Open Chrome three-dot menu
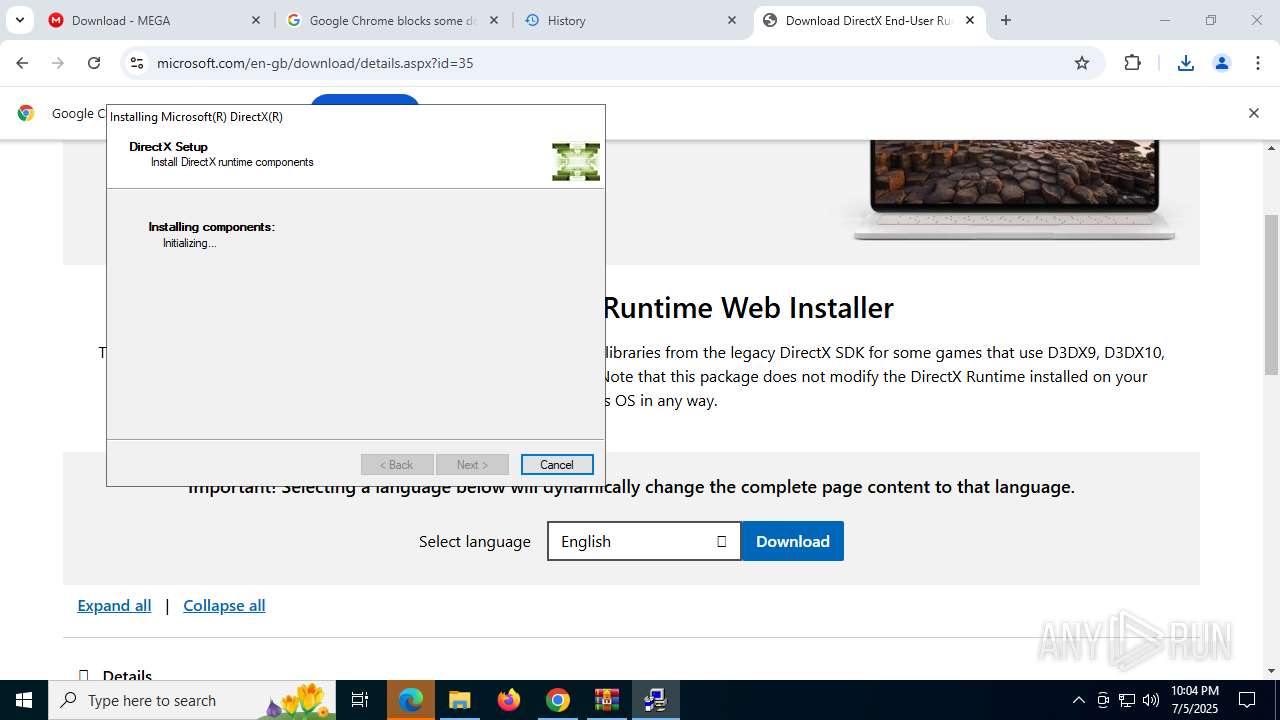Image resolution: width=1280 pixels, height=720 pixels. 1258,63
